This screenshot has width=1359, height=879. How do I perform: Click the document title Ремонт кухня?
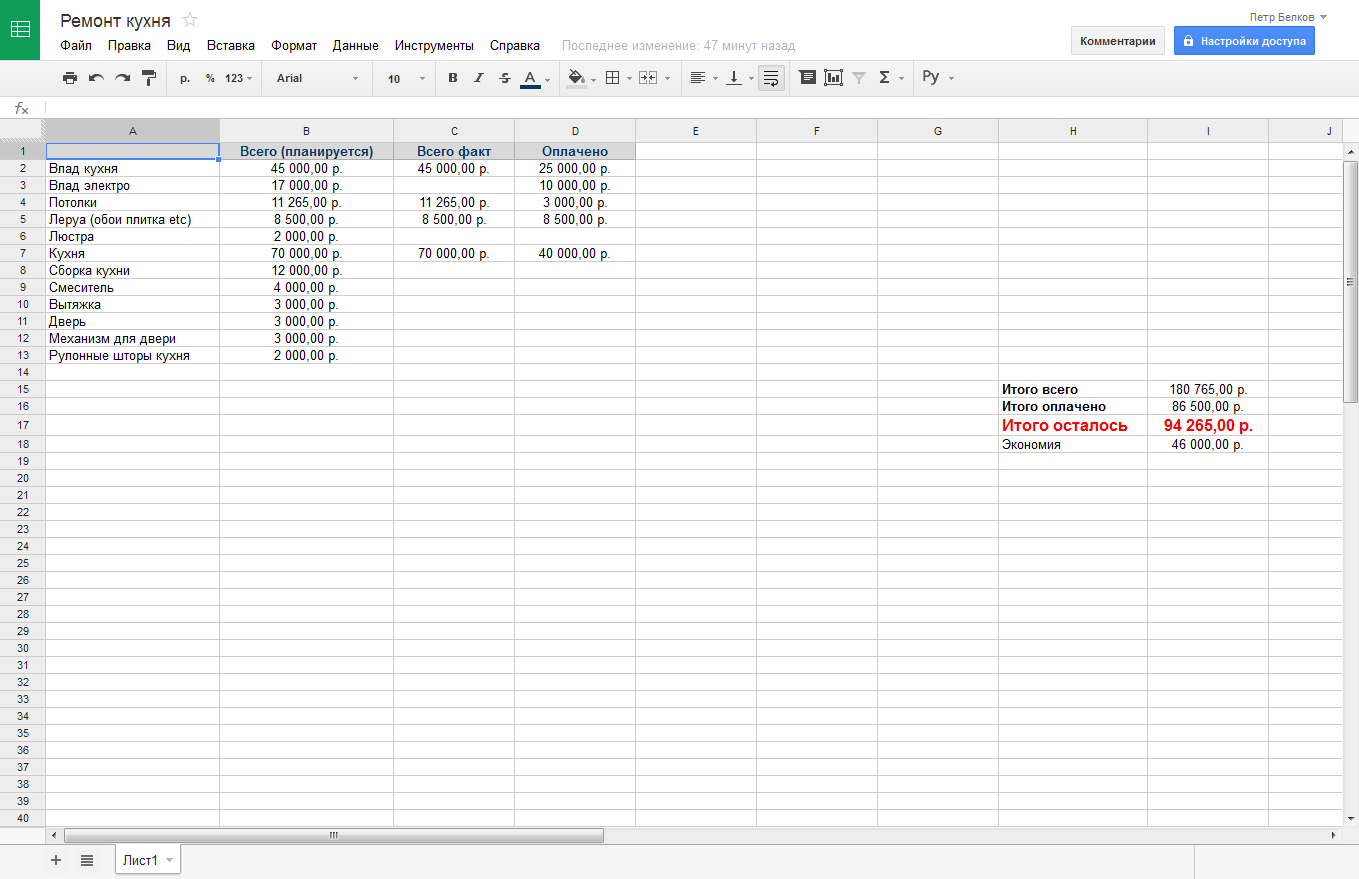click(115, 20)
